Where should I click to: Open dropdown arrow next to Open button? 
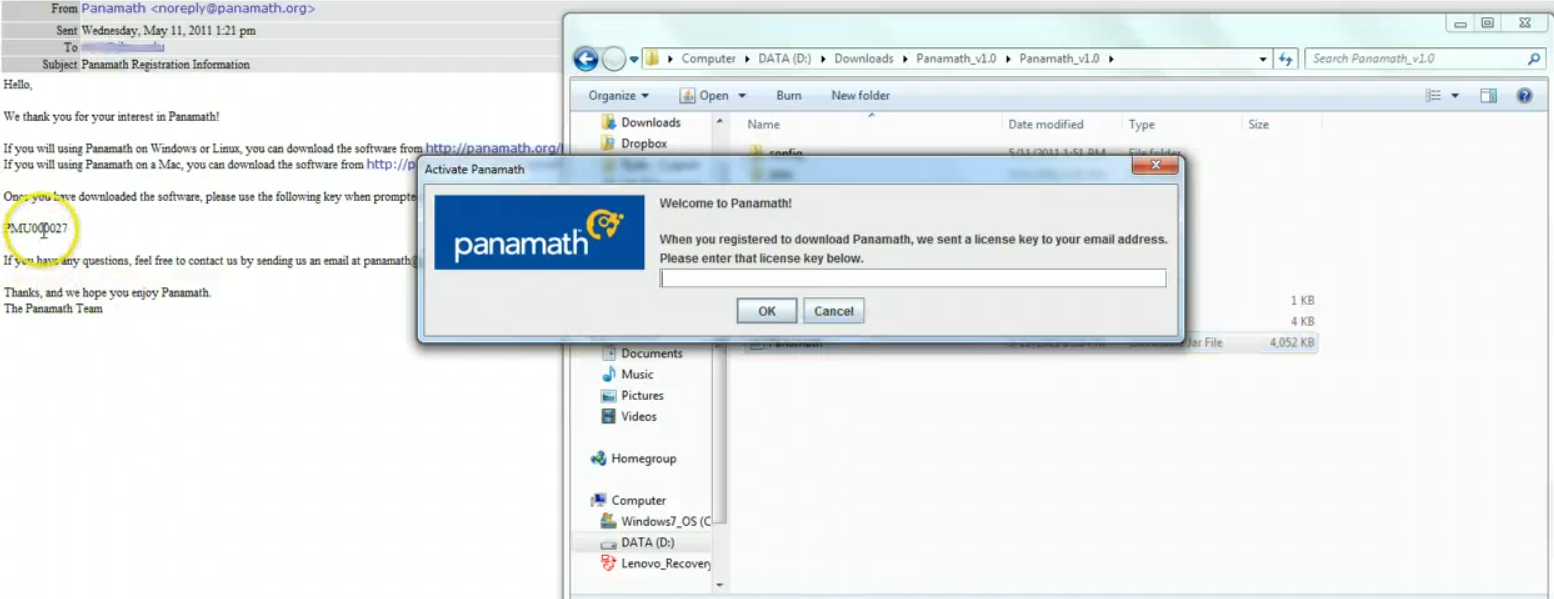[742, 96]
